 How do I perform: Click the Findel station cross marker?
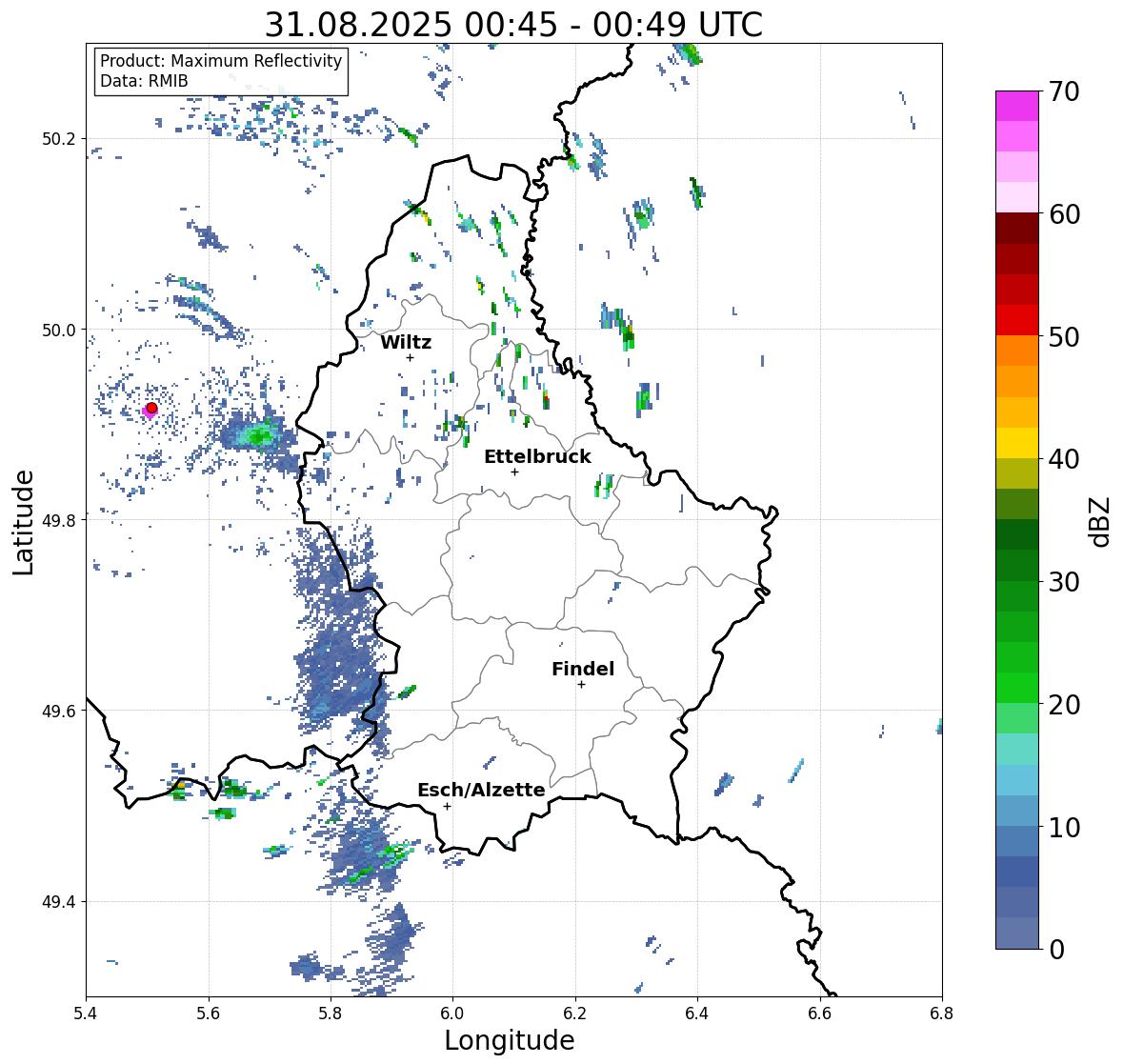pyautogui.click(x=581, y=685)
